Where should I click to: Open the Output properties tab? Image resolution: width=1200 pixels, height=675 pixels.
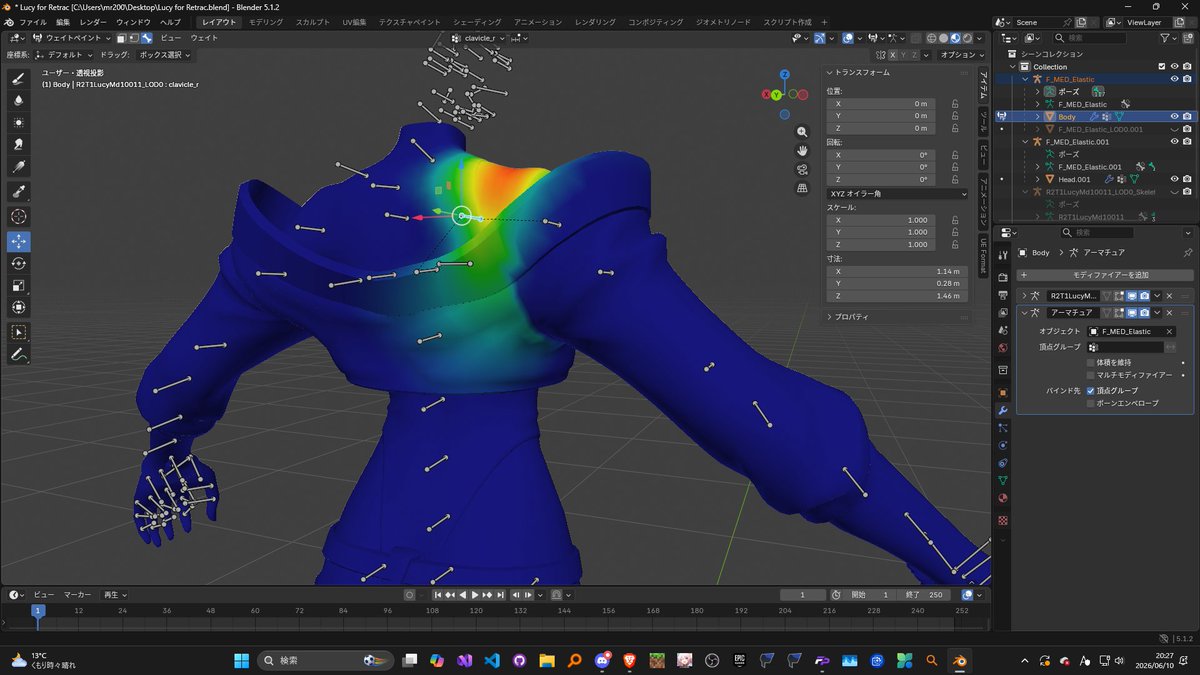(x=1003, y=296)
